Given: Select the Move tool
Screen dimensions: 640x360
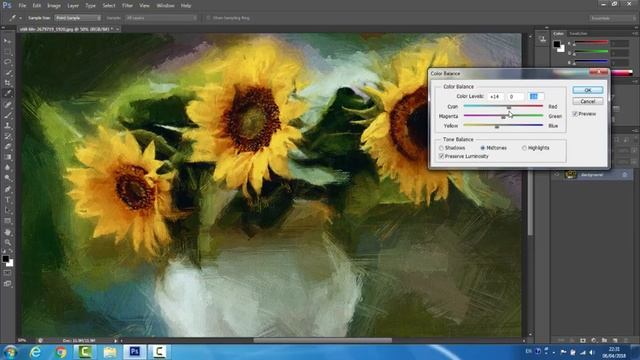Looking at the screenshot, I should 8,41.
